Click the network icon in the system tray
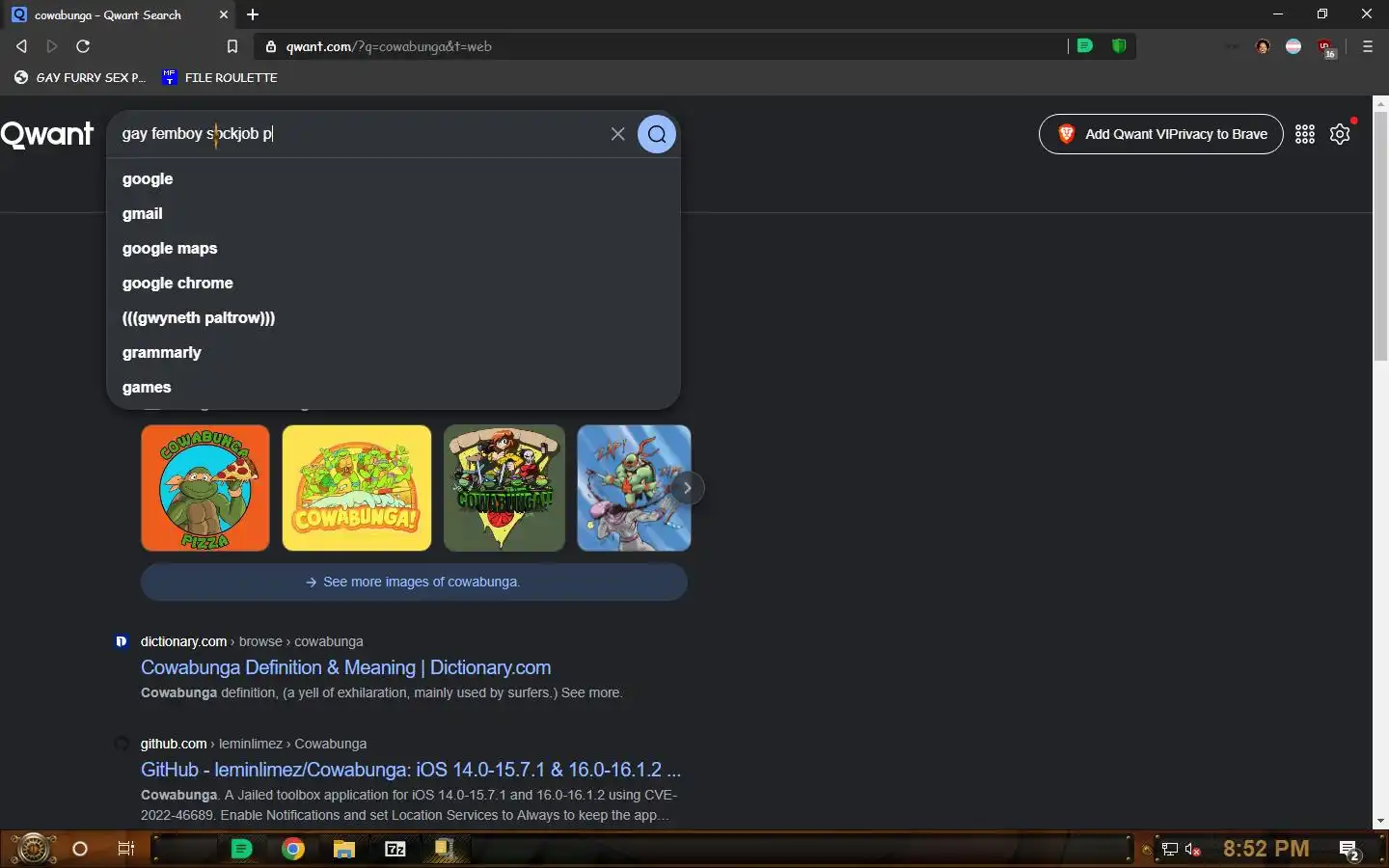 (x=1170, y=850)
